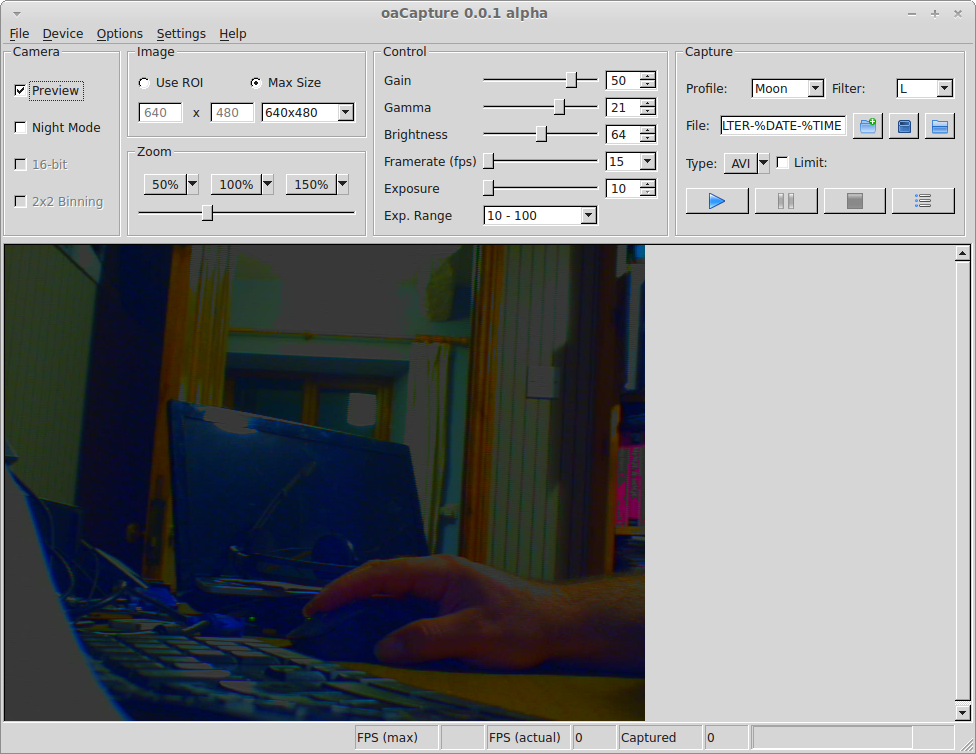Open the Profile dropdown showing Moon
Screen dimensions: 976x754
[787, 89]
